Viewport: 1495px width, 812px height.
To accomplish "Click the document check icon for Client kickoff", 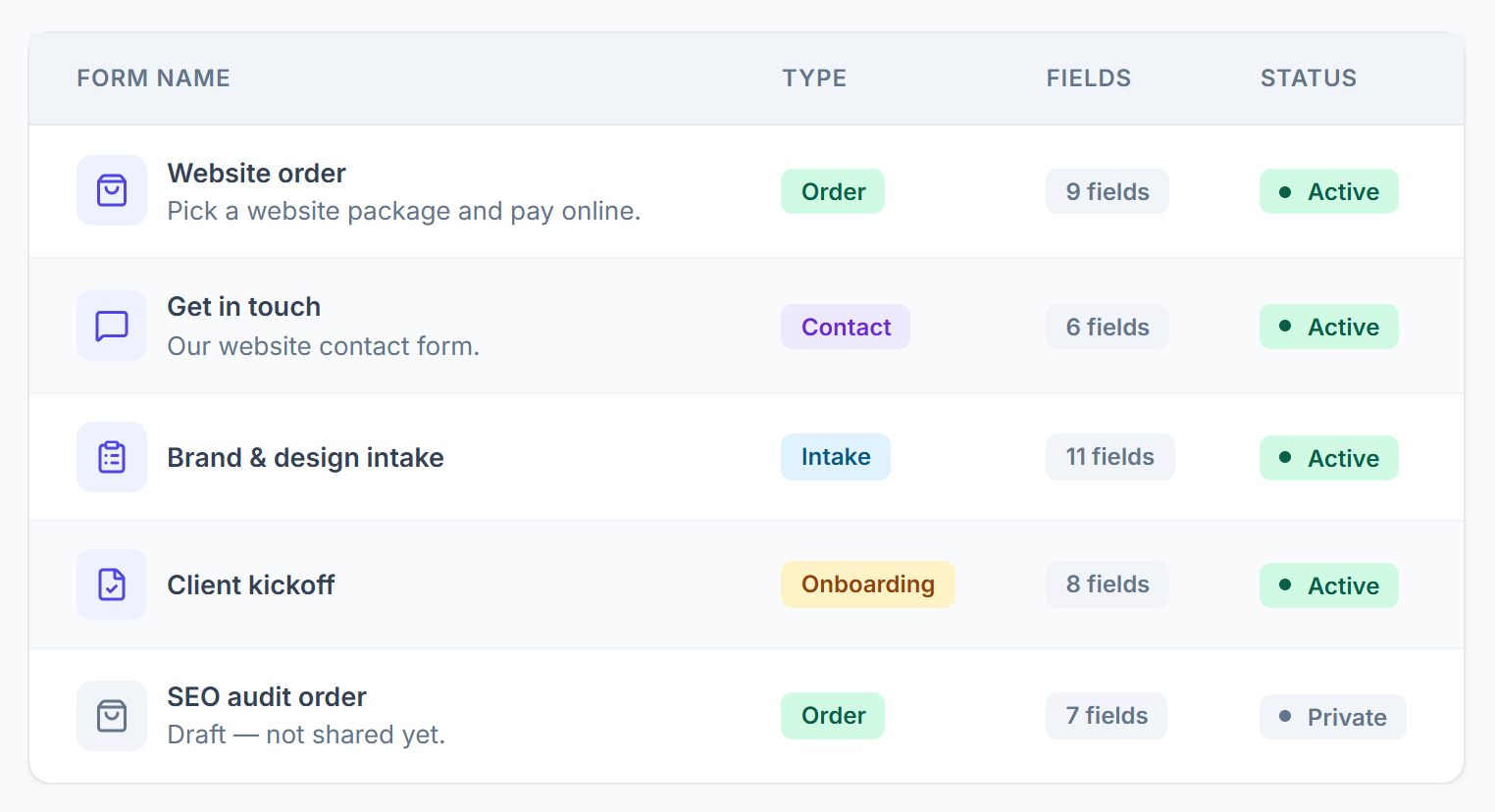I will point(112,584).
